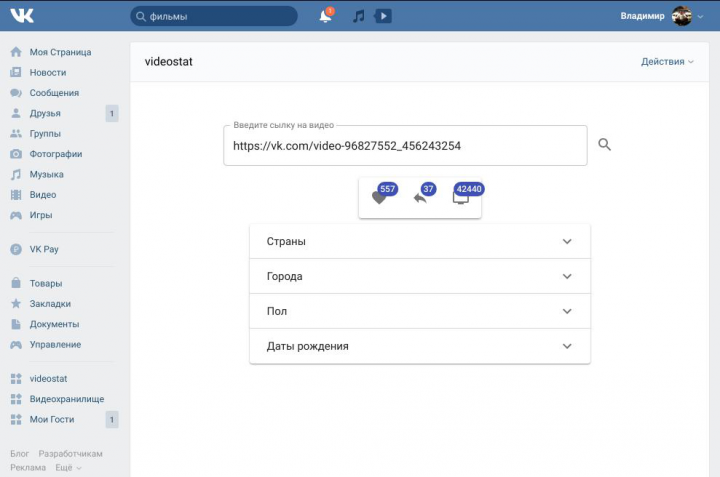Viewport: 720px width, 477px height.
Task: Click the gamepad icon beside Игры
Action: pyautogui.click(x=16, y=215)
